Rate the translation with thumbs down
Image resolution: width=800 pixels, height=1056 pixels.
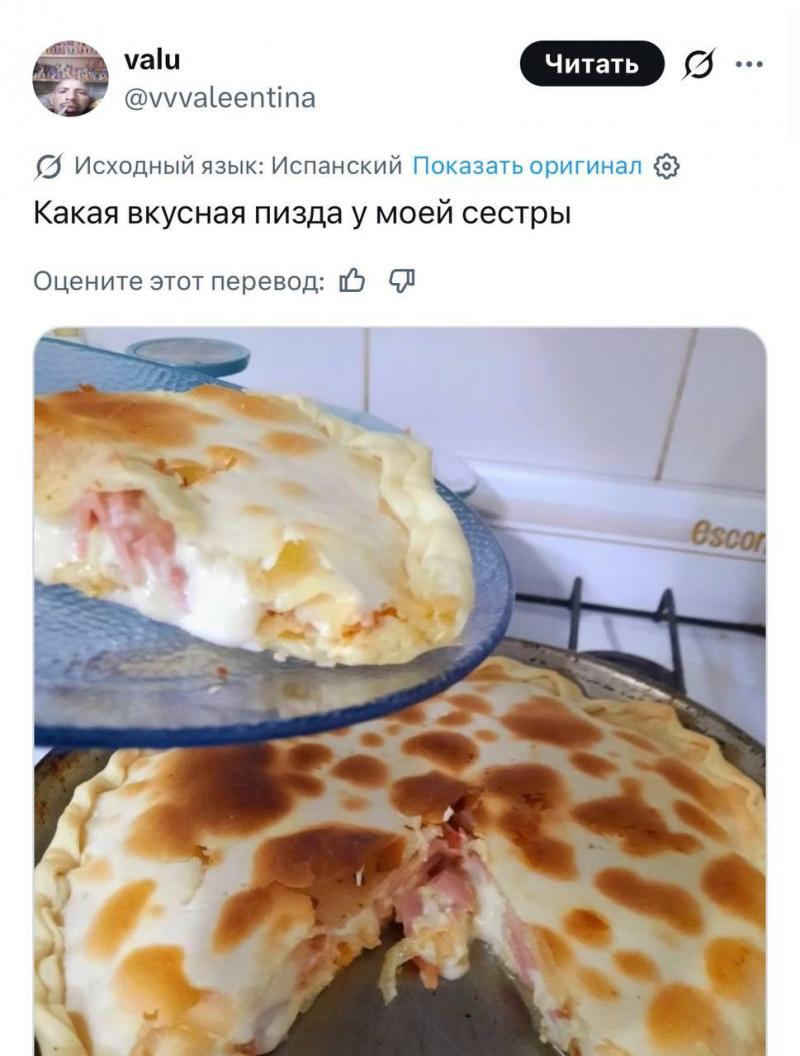401,280
